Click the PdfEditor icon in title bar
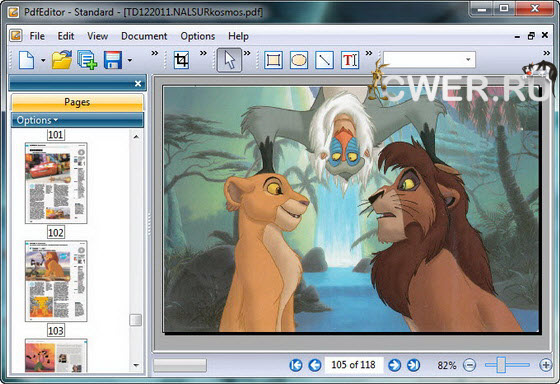The image size is (560, 384). tap(13, 12)
